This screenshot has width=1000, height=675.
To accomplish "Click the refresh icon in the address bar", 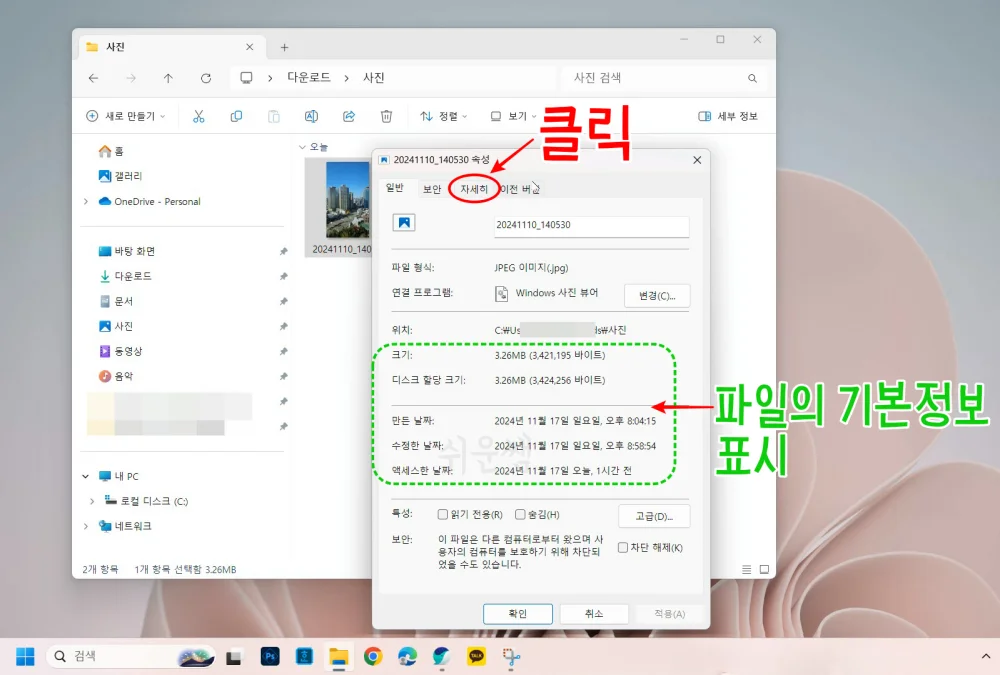I will [206, 77].
